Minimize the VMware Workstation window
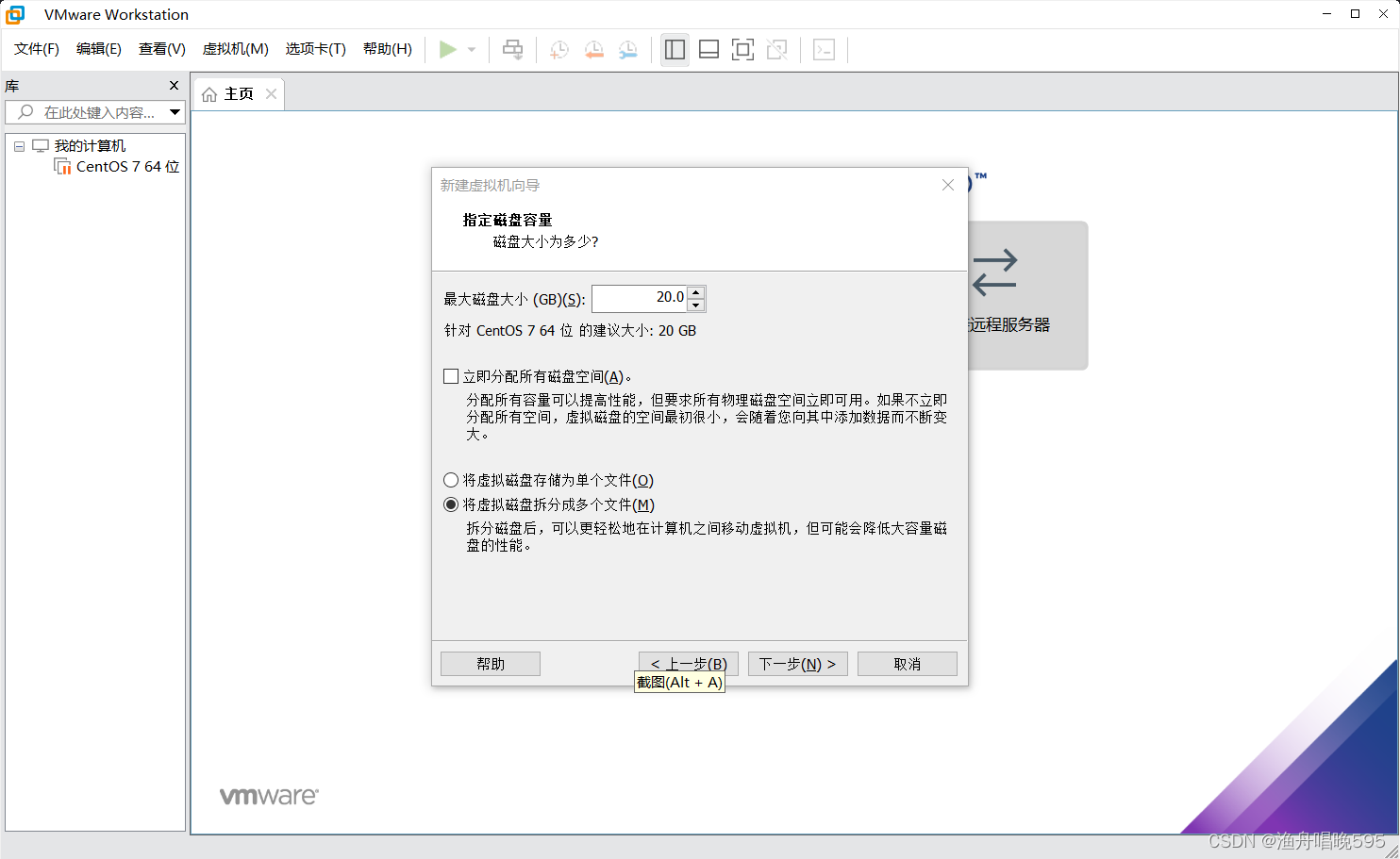This screenshot has height=859, width=1400. click(x=1327, y=14)
